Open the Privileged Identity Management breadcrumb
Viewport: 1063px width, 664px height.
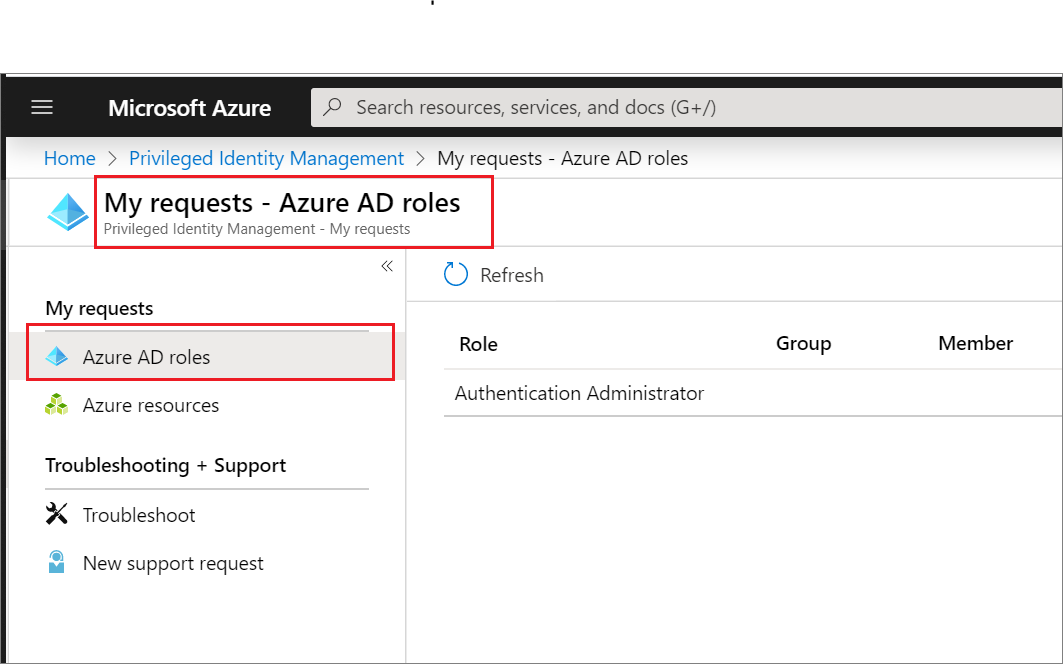click(x=266, y=158)
